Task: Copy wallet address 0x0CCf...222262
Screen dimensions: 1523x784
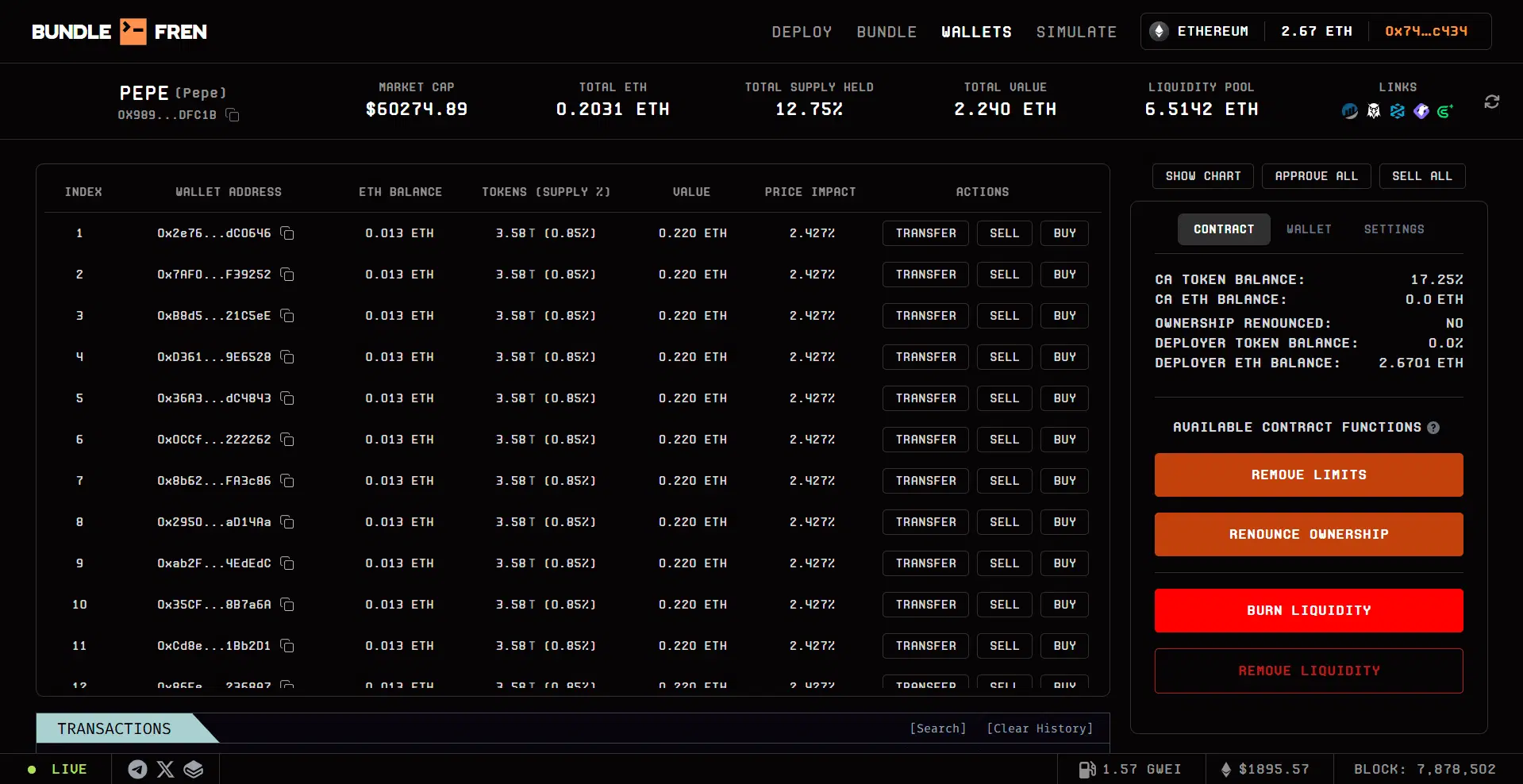Action: pos(287,440)
